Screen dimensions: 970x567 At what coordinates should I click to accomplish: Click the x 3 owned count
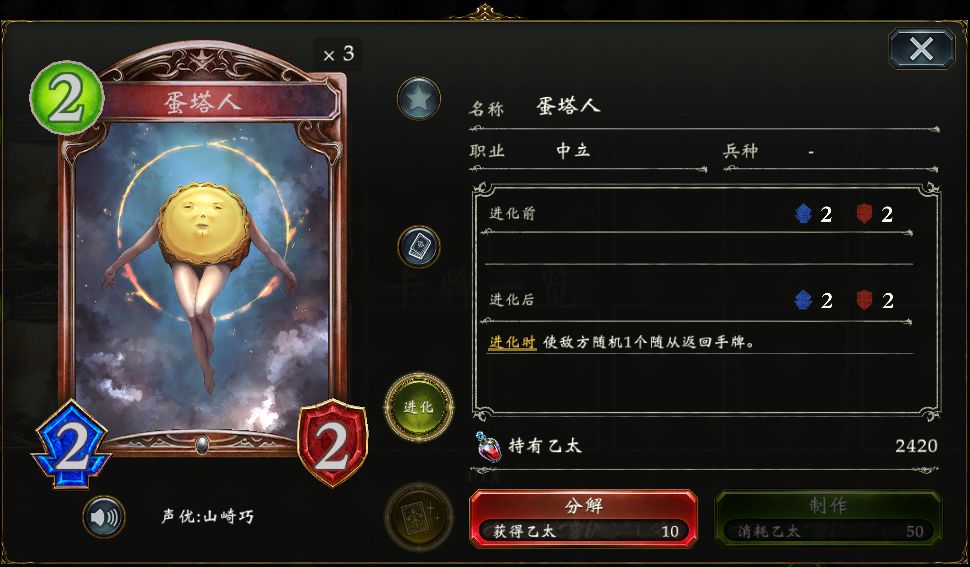[338, 54]
